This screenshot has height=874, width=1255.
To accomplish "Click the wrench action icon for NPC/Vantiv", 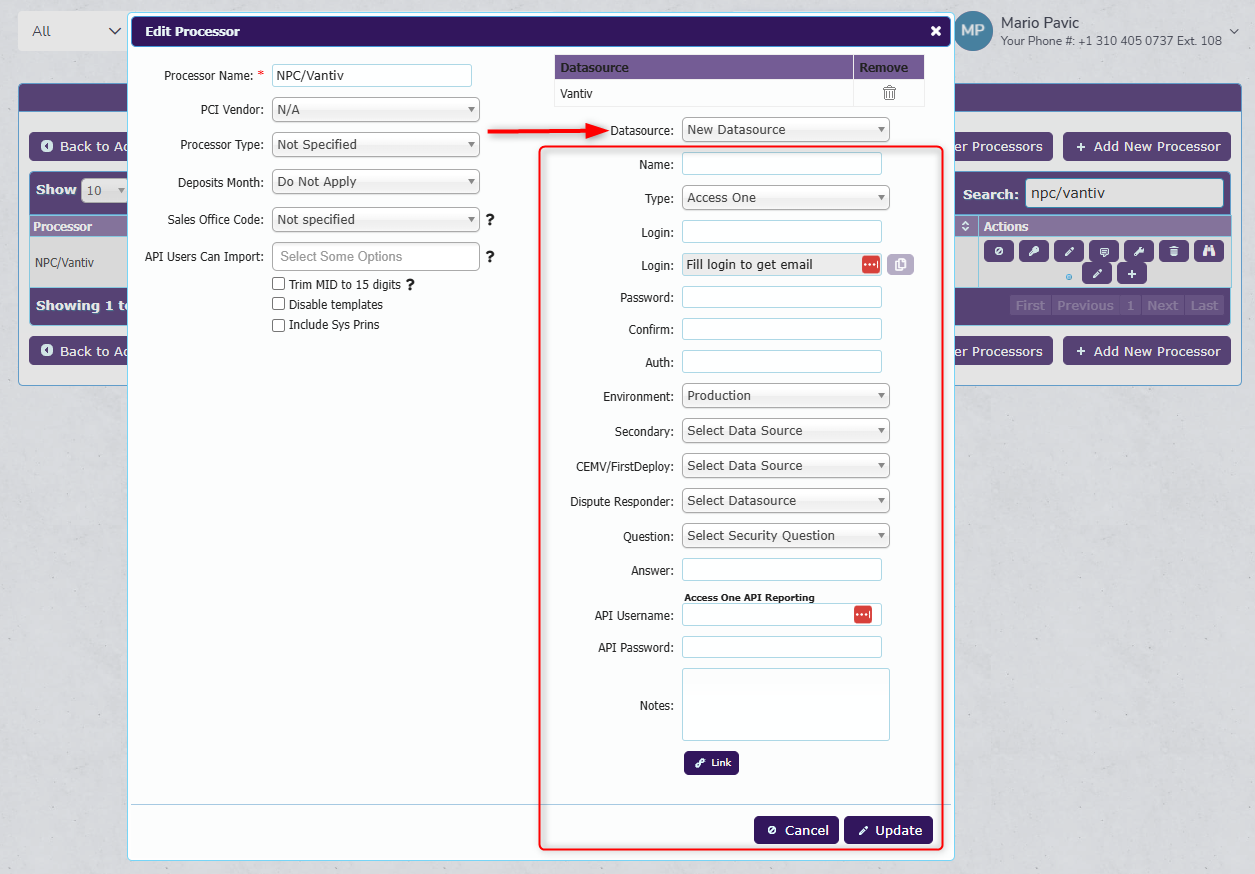I will point(1139,251).
